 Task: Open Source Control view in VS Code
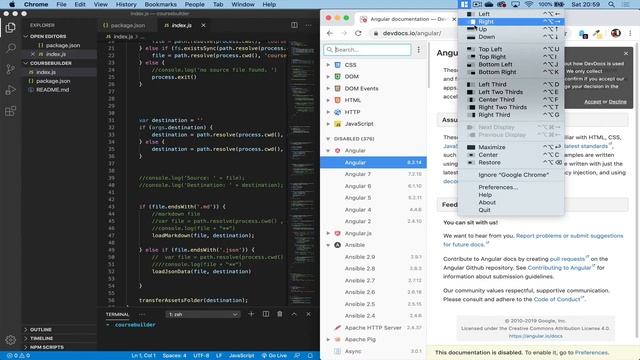11,69
